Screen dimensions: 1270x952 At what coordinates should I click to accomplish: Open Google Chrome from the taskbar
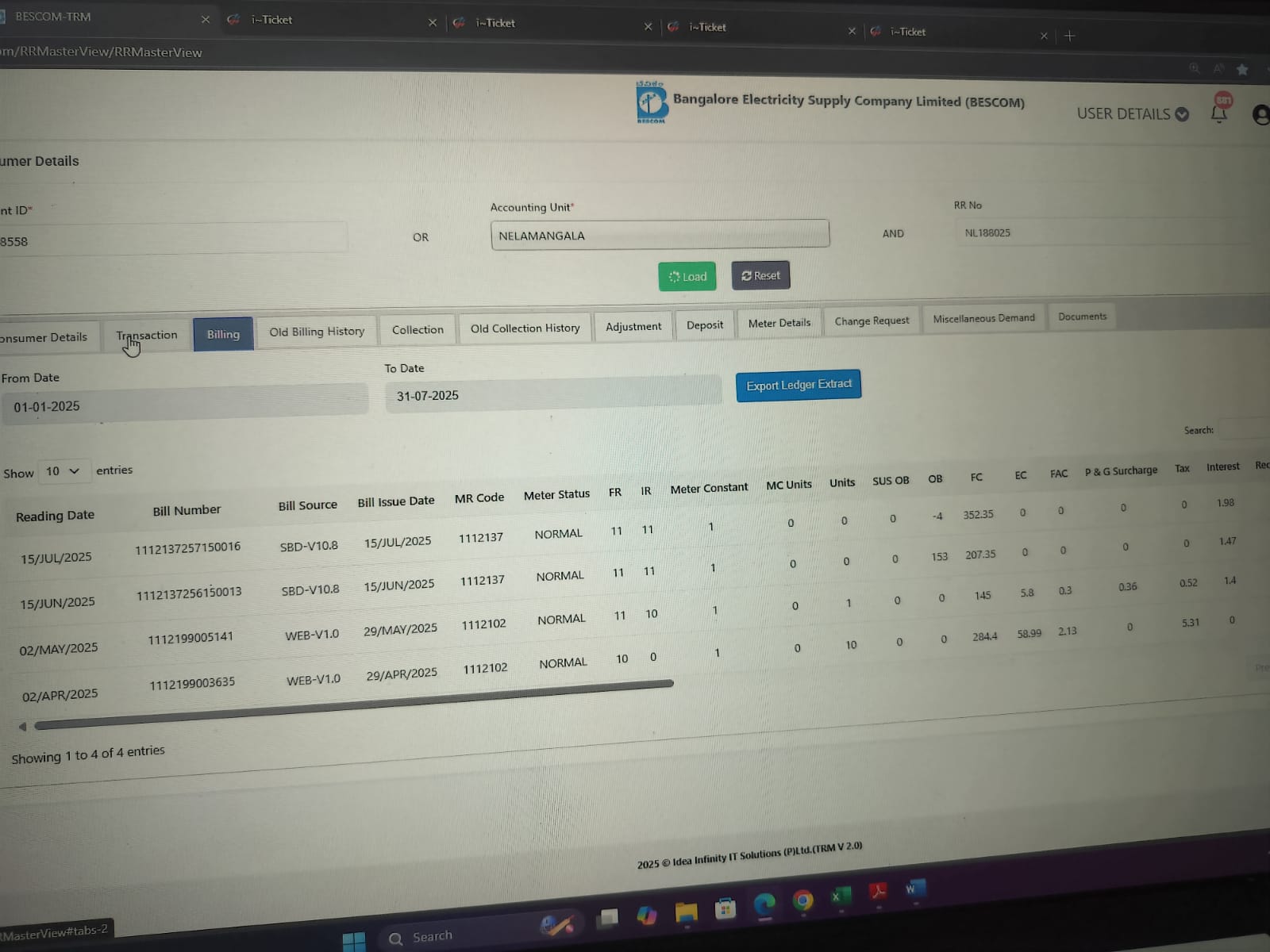[x=802, y=901]
